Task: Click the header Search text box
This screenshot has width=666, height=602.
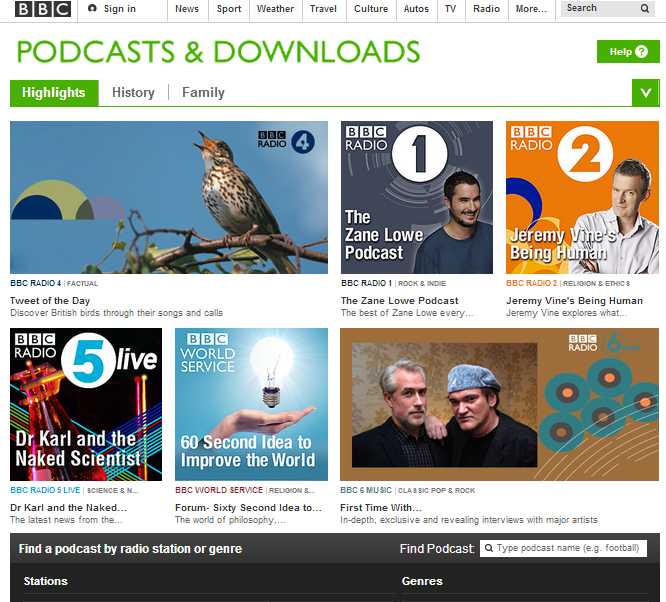Action: [600, 9]
